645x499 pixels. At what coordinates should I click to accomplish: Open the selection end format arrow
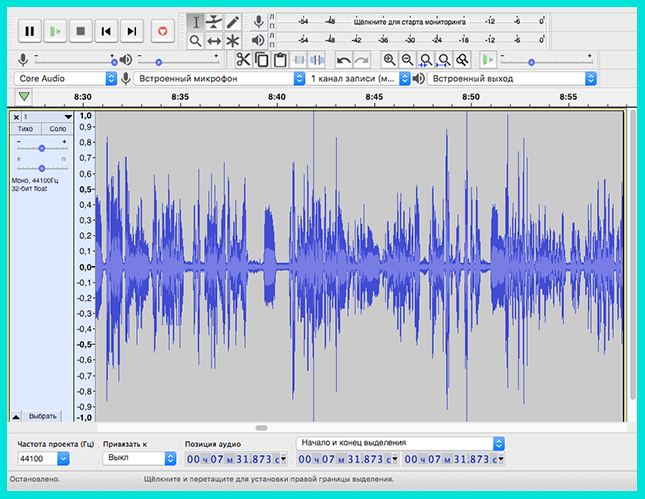(501, 459)
